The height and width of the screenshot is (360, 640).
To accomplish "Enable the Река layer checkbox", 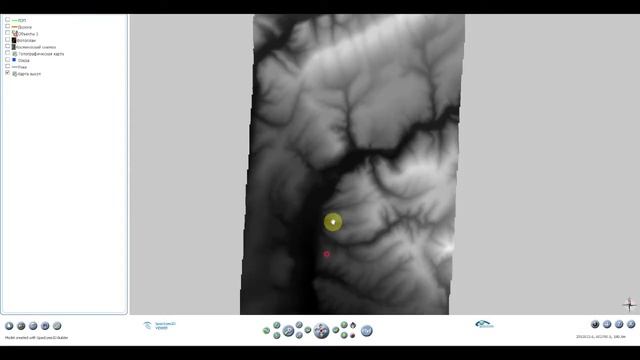I will click(x=7, y=66).
